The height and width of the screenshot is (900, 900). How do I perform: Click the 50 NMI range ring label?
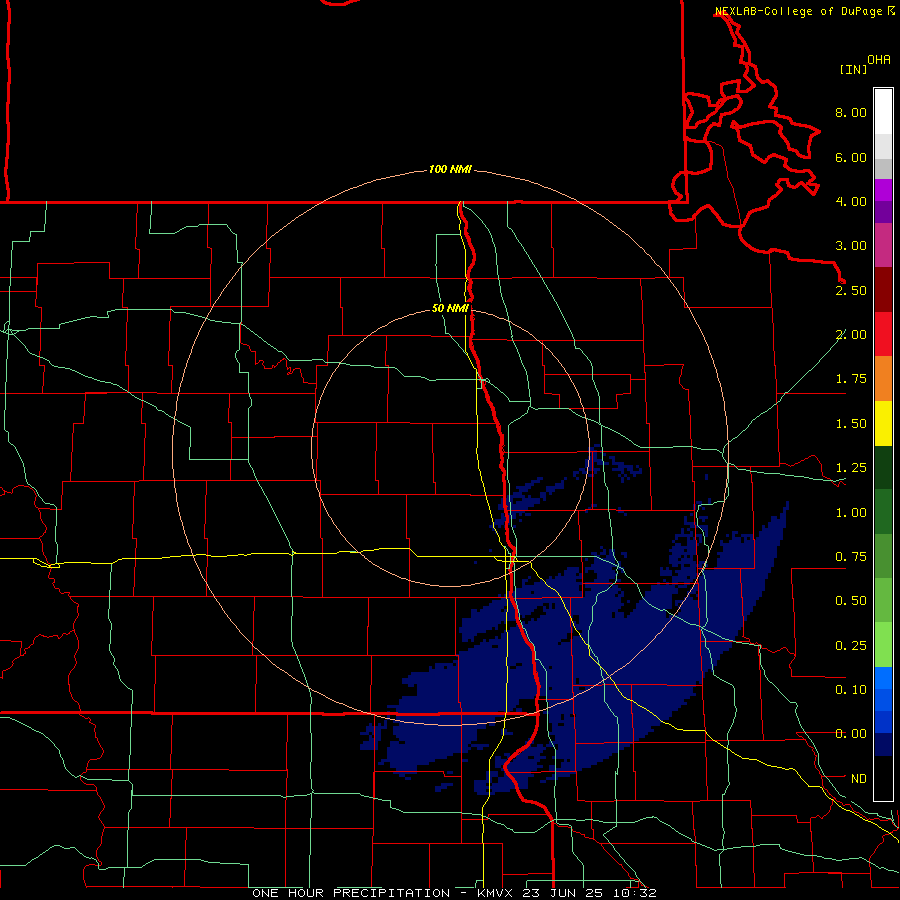click(450, 308)
